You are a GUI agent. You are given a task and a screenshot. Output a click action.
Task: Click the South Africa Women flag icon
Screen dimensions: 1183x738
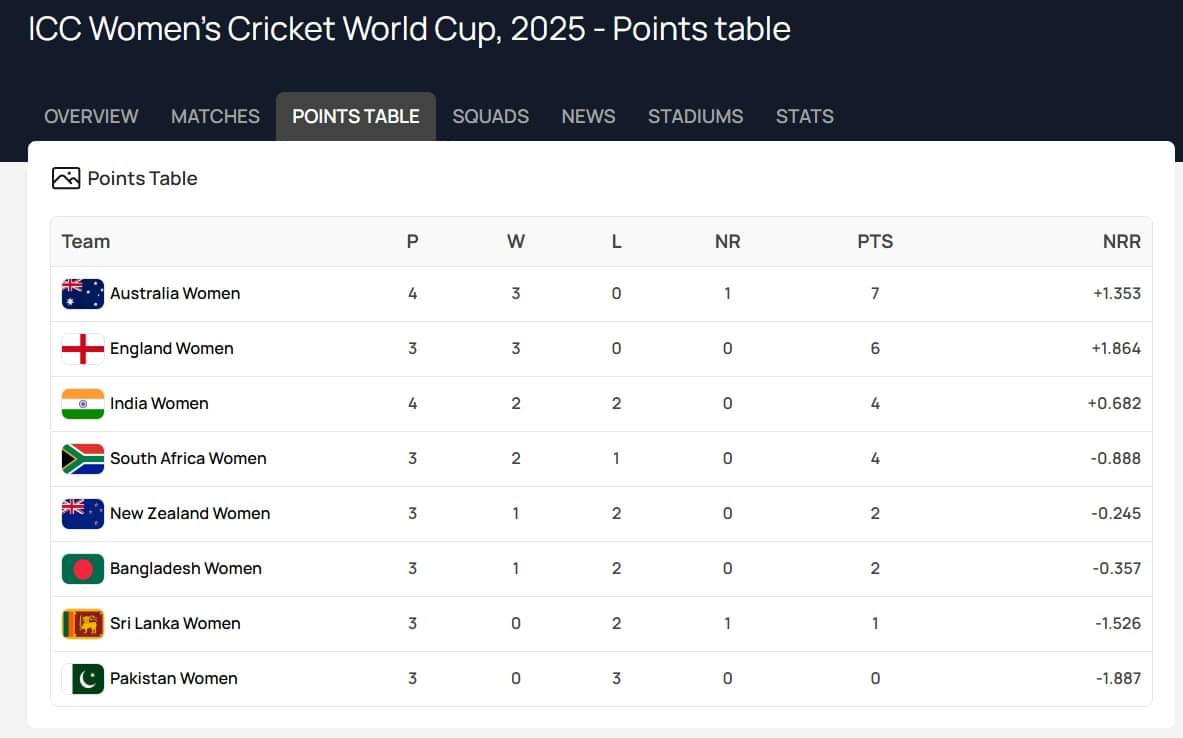[83, 459]
